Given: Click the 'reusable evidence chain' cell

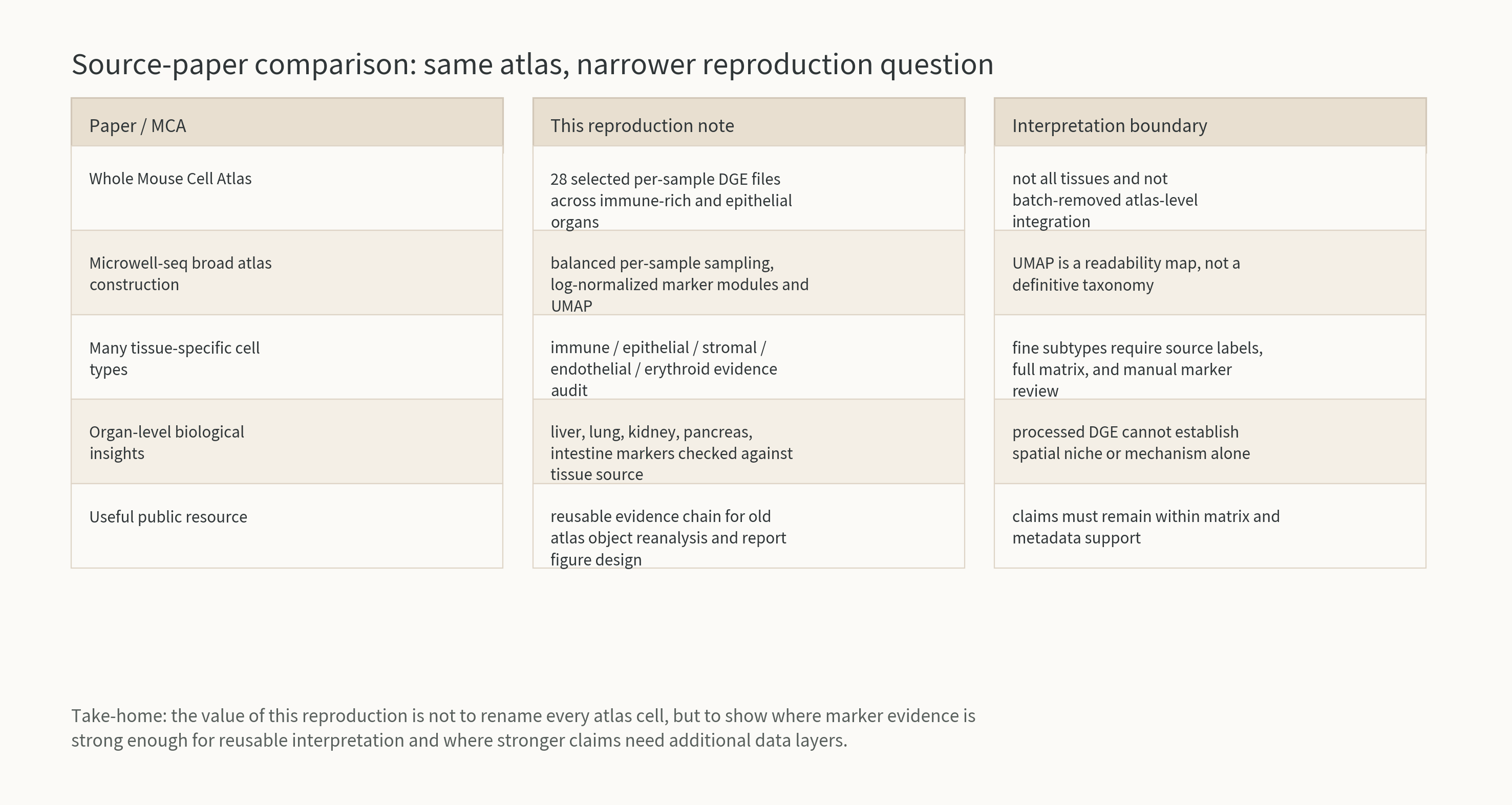Looking at the screenshot, I should tap(749, 526).
